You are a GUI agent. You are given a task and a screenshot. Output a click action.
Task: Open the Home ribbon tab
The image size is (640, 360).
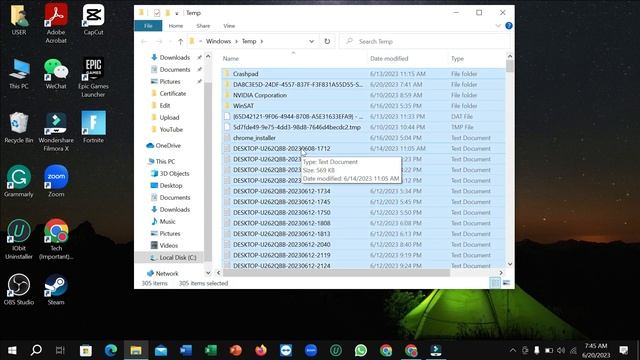176,26
